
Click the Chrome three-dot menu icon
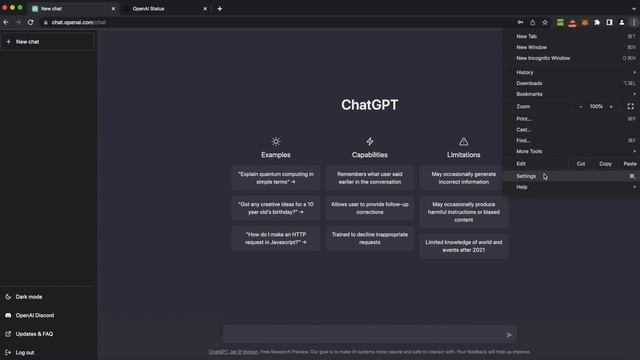[634, 22]
